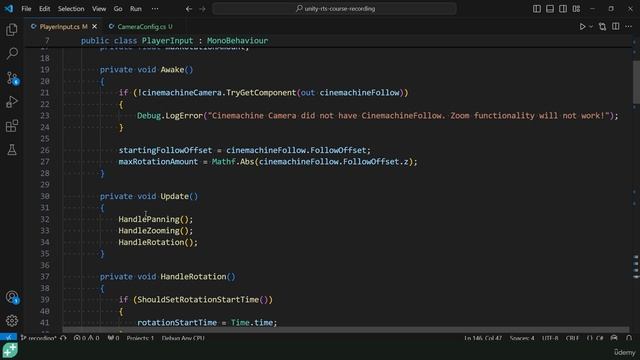The image size is (640, 360).
Task: Click ShouldSetRotationStartTime on line 39
Action: (x=198, y=300)
